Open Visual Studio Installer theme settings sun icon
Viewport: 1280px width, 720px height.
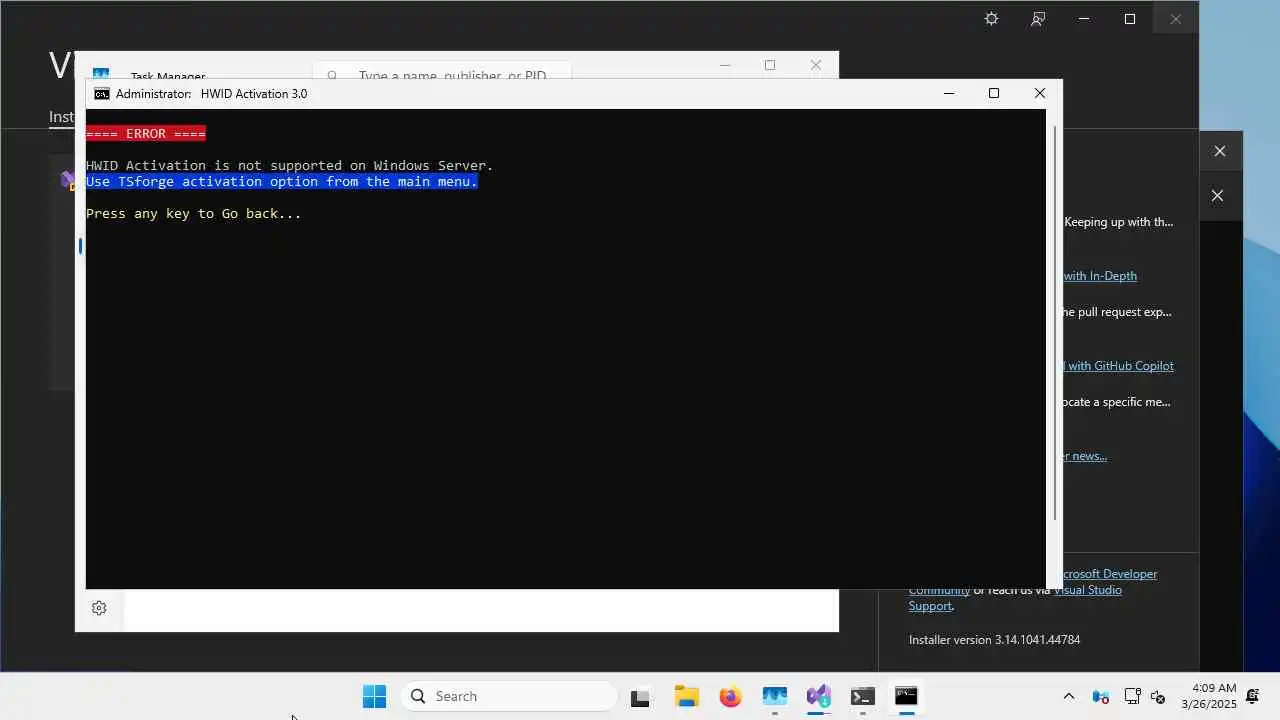click(991, 19)
